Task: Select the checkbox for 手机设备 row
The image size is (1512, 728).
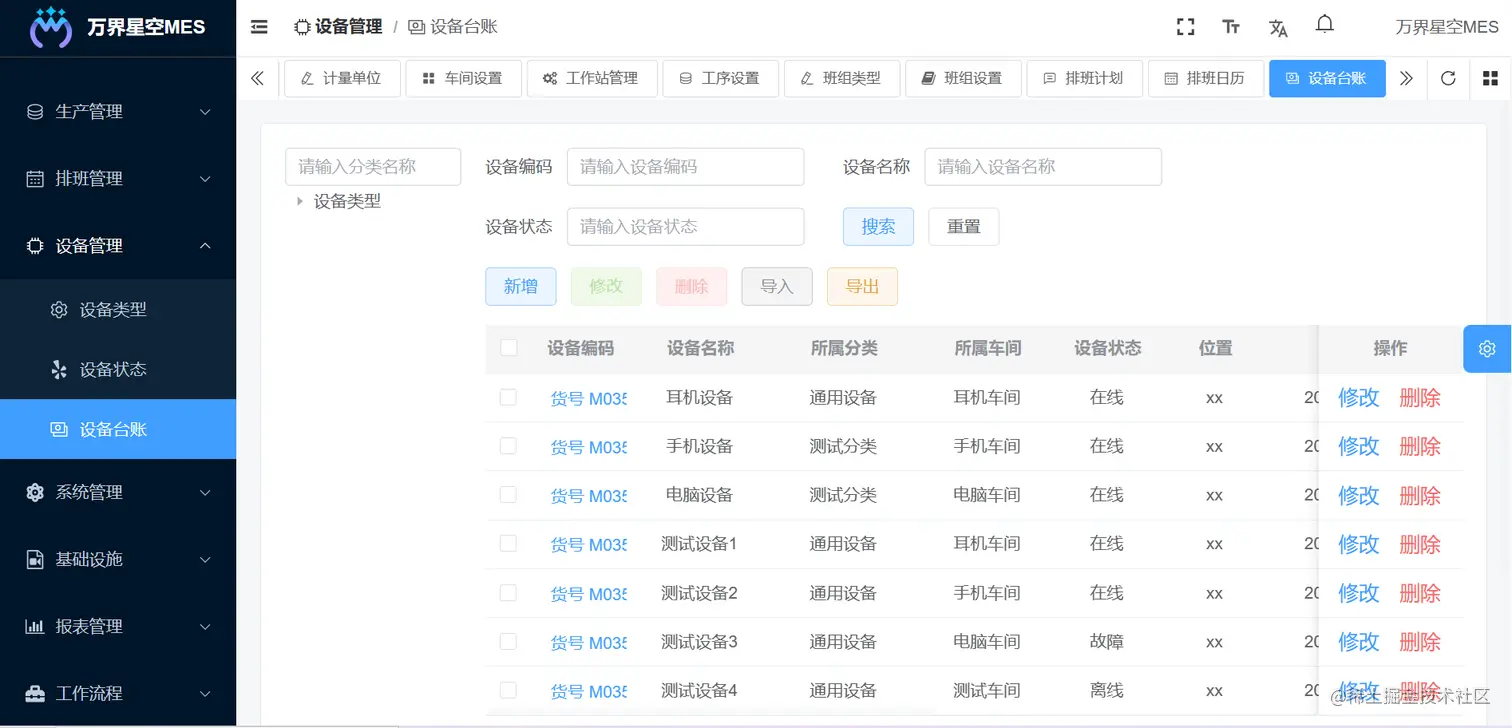Action: 508,446
